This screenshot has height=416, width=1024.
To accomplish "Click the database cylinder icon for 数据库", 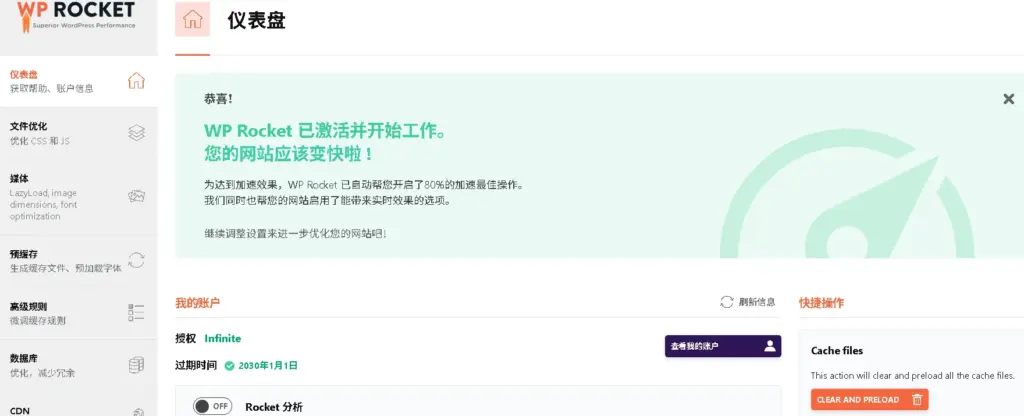I will [136, 365].
